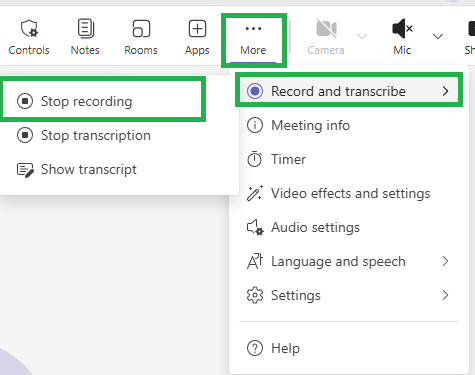The height and width of the screenshot is (375, 475).
Task: Click the "Apps" label text
Action: coord(197,51)
